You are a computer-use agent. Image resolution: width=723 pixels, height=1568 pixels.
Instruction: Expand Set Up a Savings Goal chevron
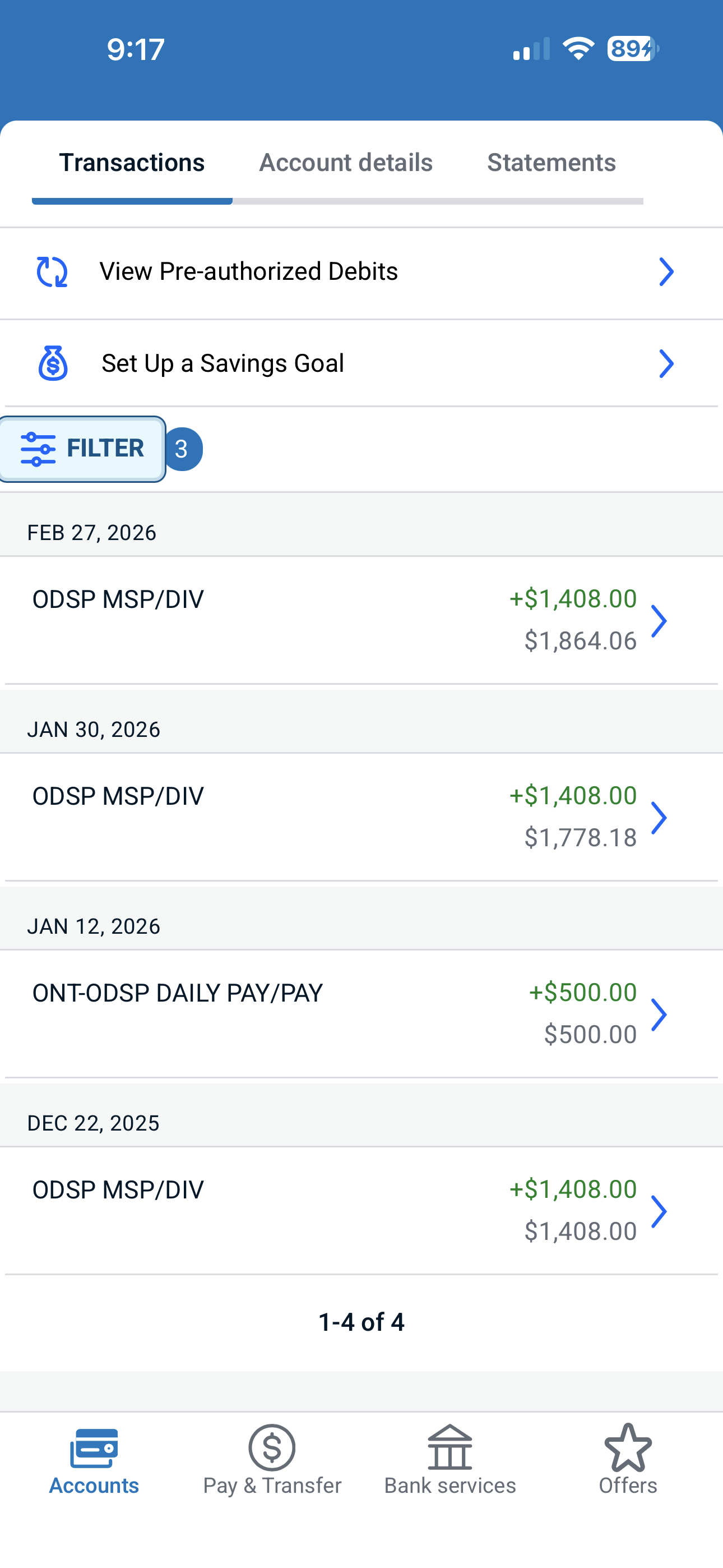point(666,364)
